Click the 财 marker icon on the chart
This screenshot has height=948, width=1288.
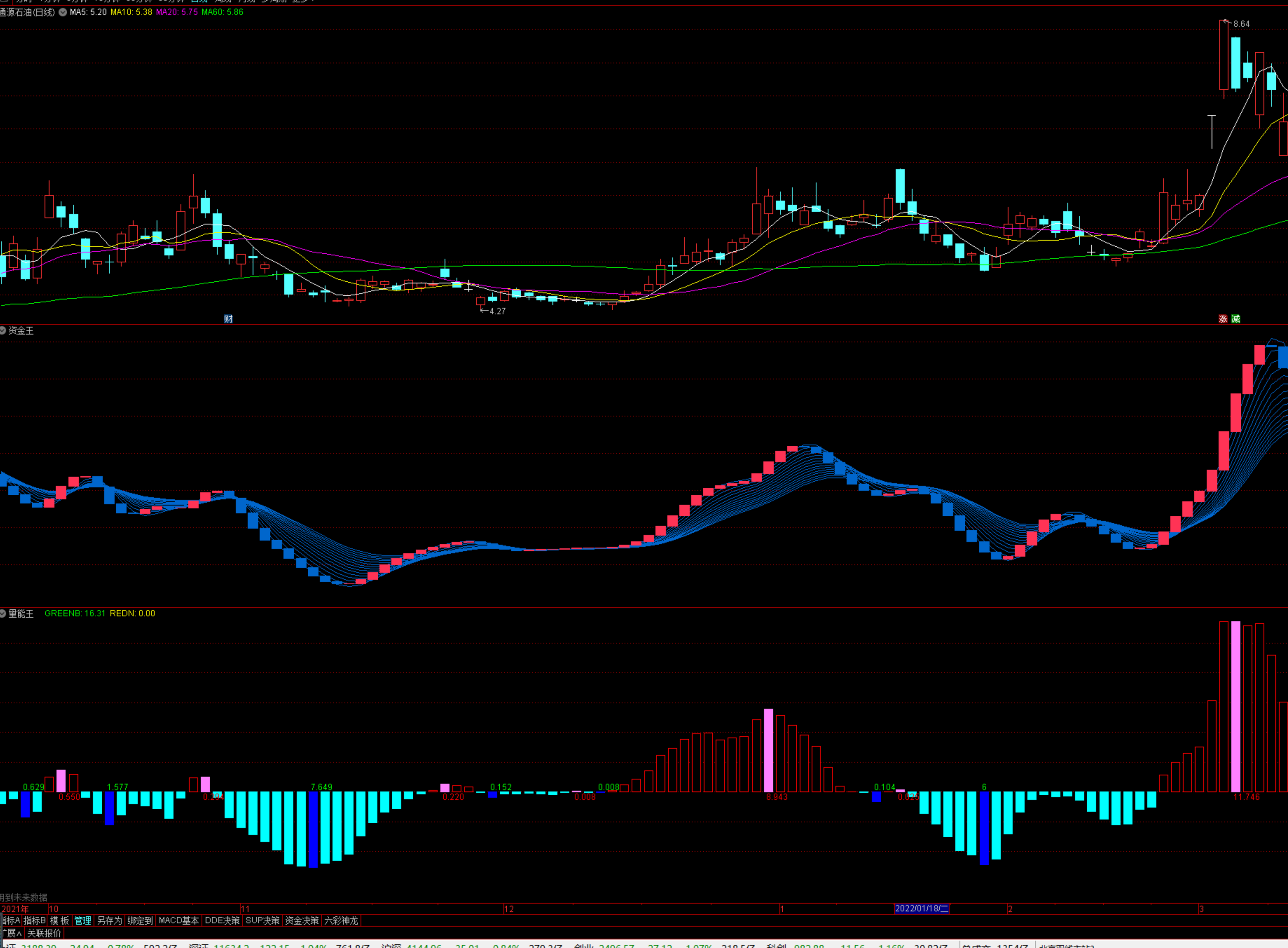pos(228,319)
